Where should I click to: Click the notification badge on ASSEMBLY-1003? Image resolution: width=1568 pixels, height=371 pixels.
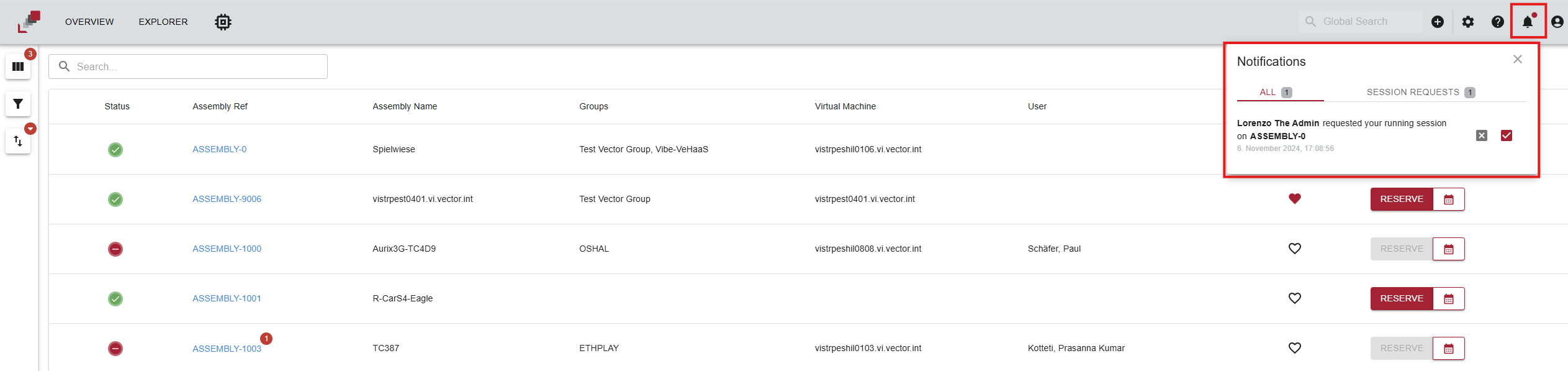266,339
